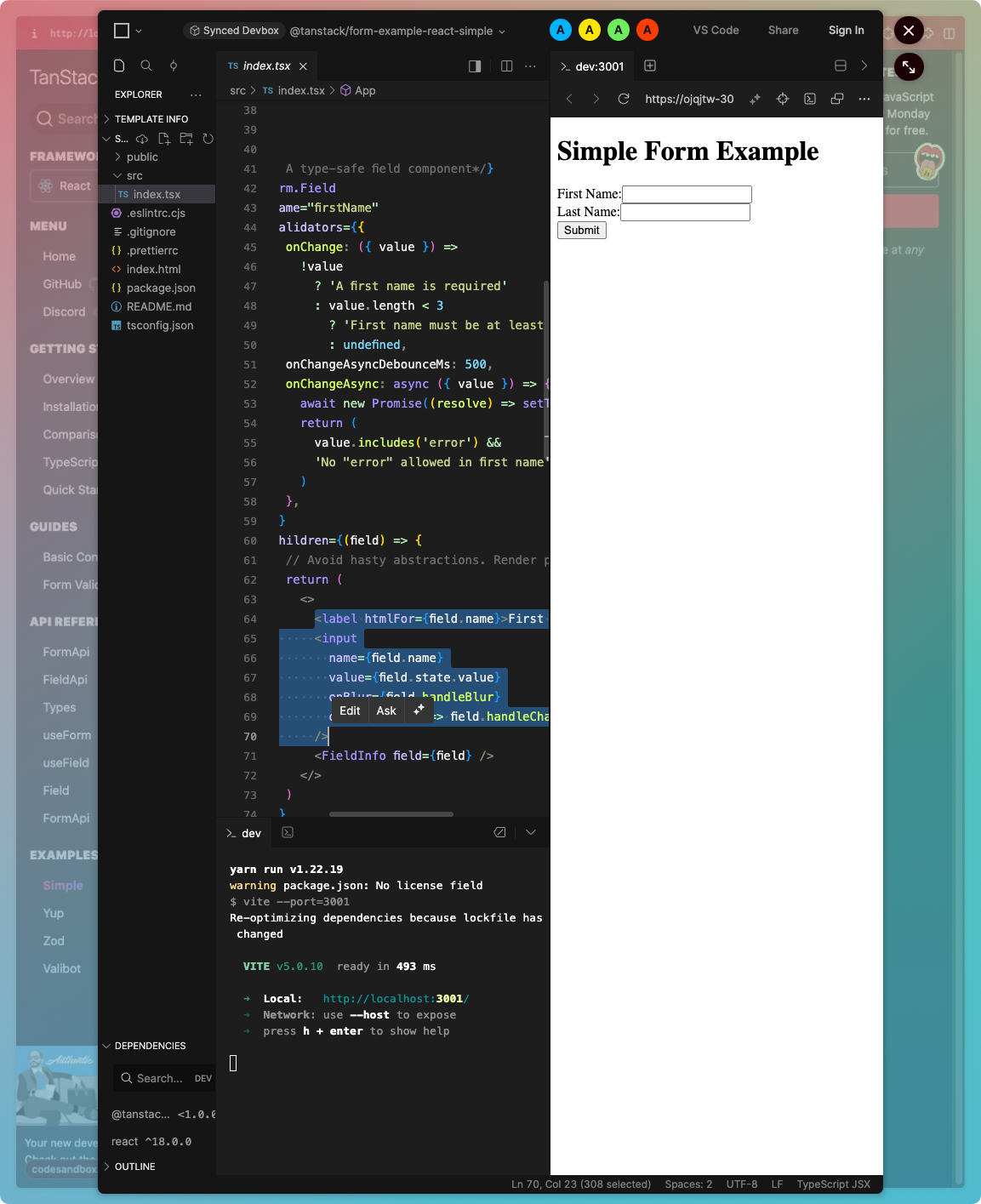Split the editor into two columns
This screenshot has height=1204, width=981.
pyautogui.click(x=507, y=66)
